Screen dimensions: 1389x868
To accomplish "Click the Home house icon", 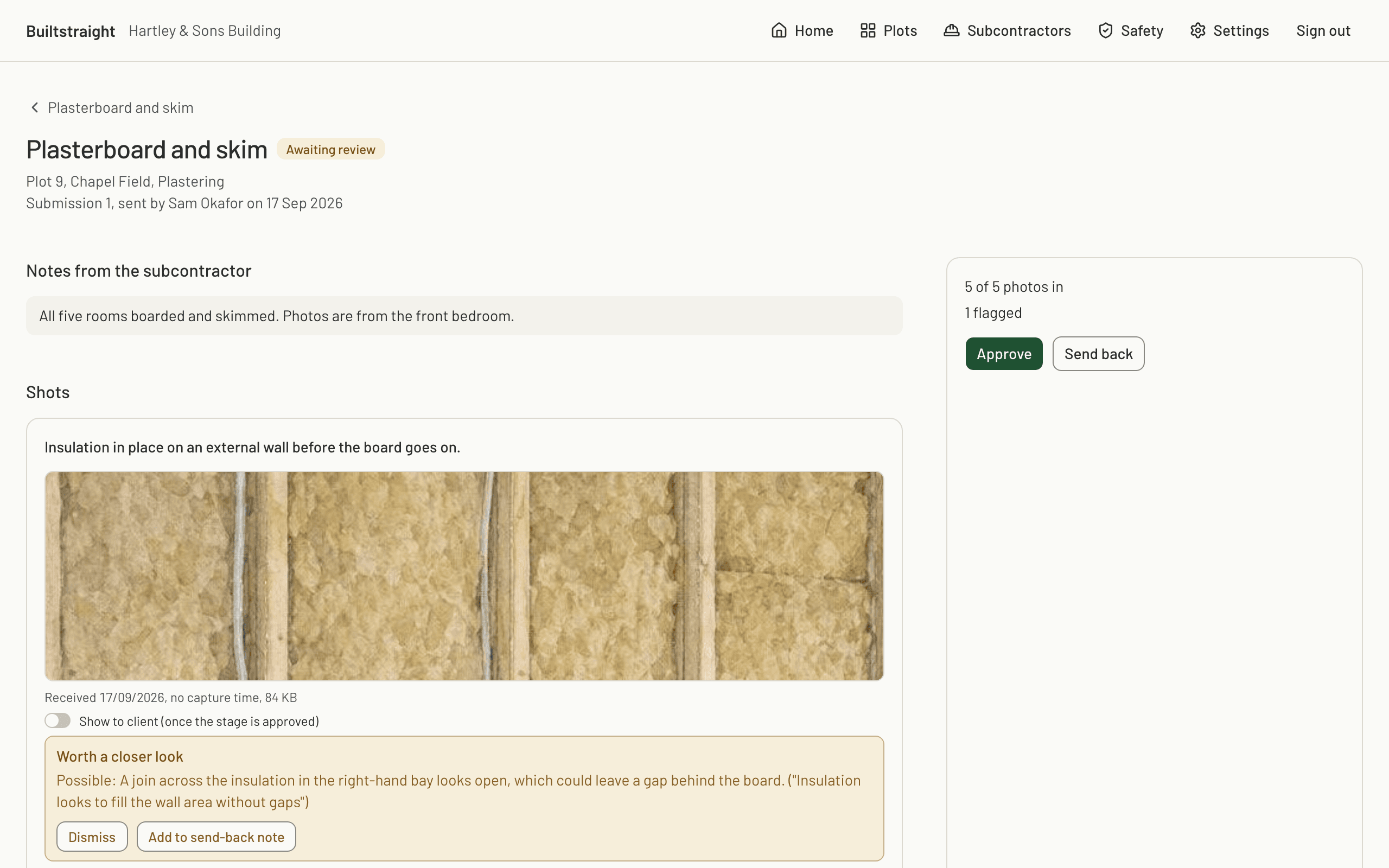I will 778,30.
